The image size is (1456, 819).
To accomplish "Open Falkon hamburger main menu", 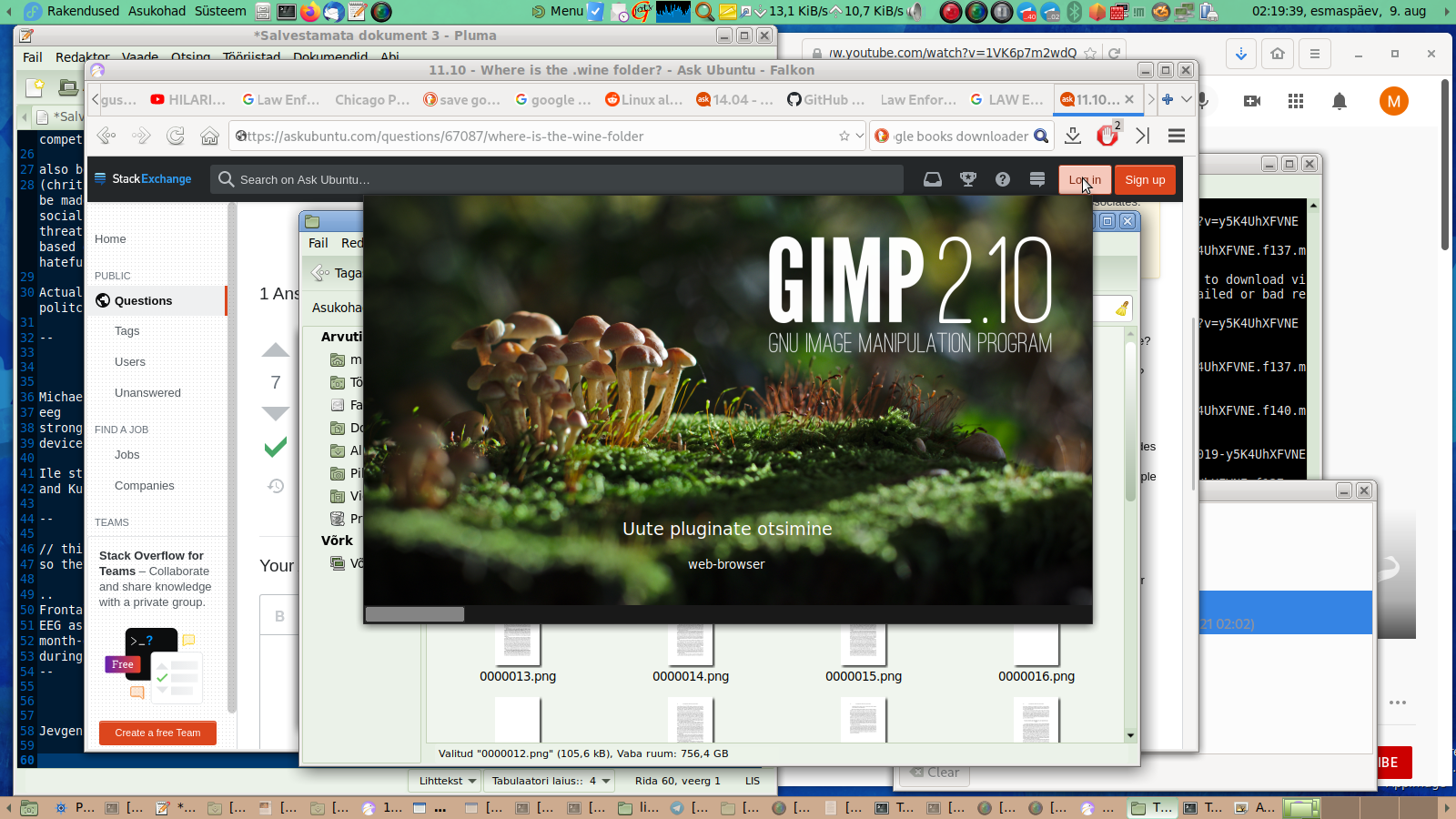I will (x=1177, y=136).
